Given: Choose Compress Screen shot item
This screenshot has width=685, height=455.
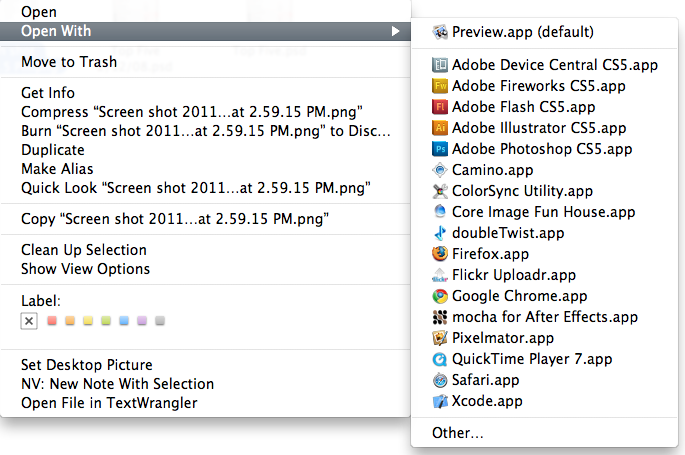Looking at the screenshot, I should (205, 112).
